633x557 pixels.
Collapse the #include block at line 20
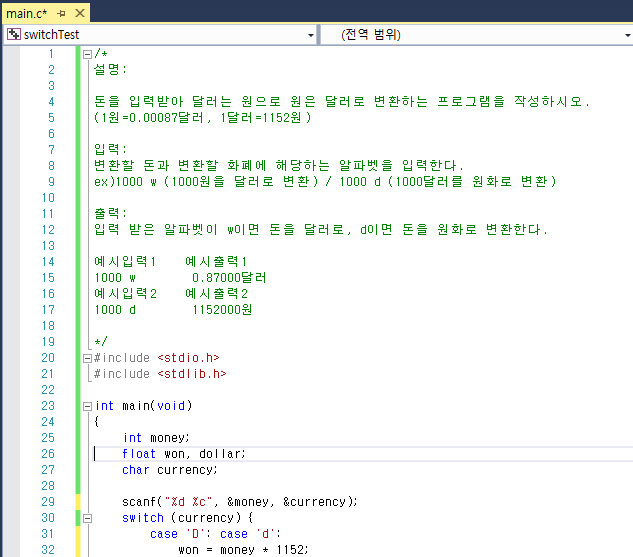tap(87, 357)
